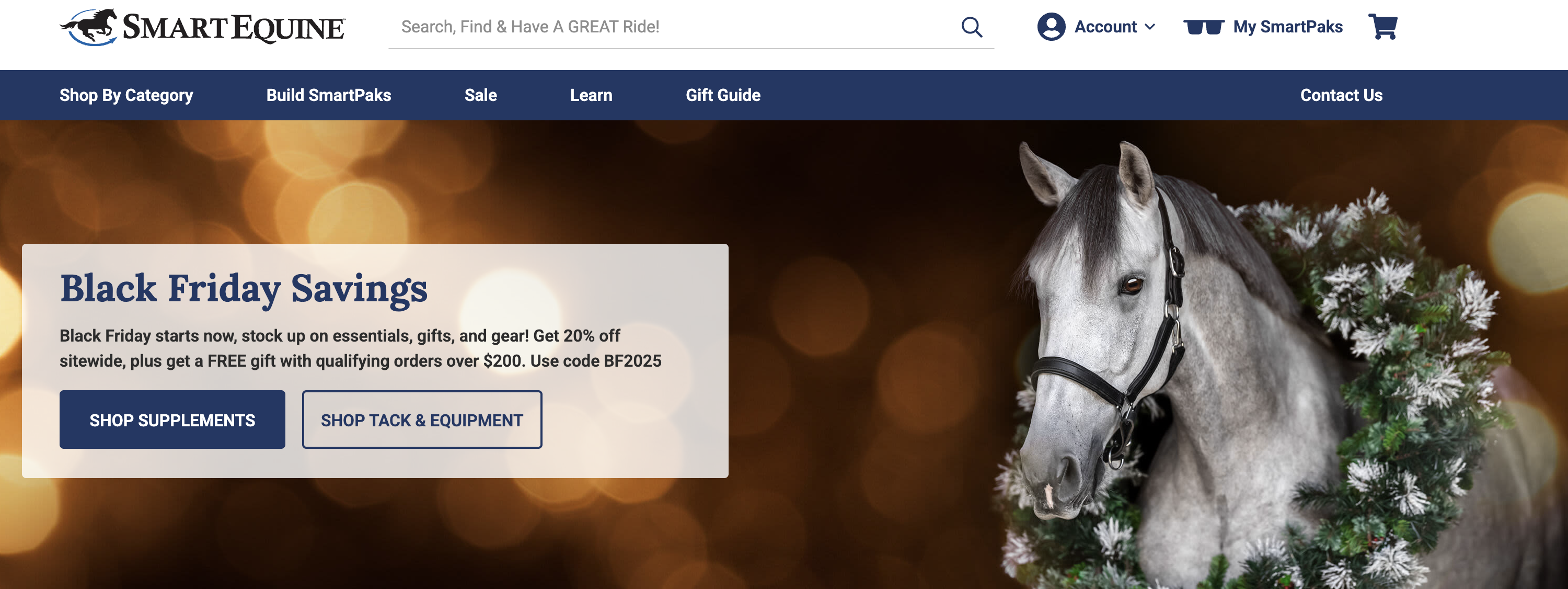Click the Account user avatar icon
Image resolution: width=1568 pixels, height=589 pixels.
click(1051, 27)
